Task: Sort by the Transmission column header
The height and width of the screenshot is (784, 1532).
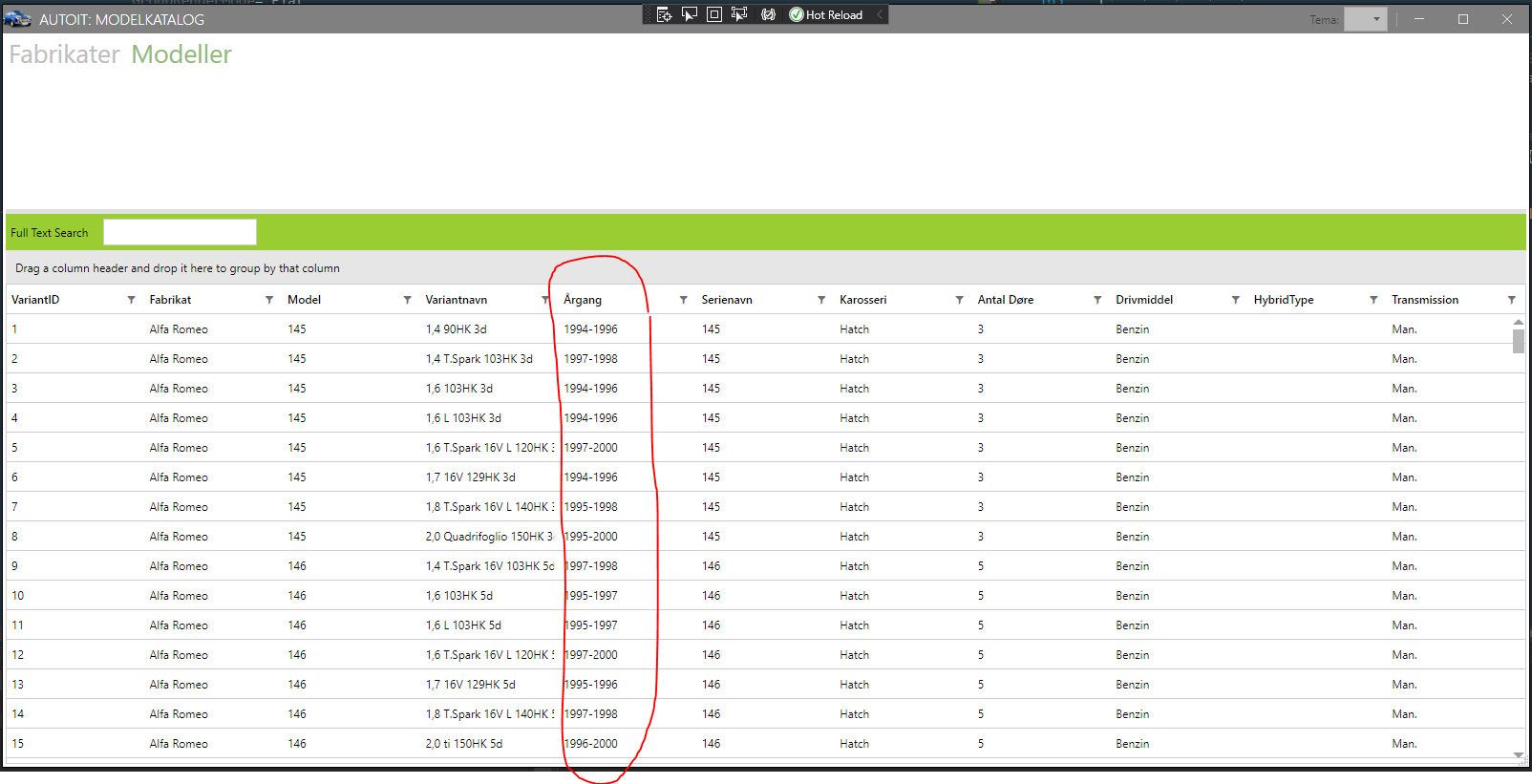Action: (1425, 300)
